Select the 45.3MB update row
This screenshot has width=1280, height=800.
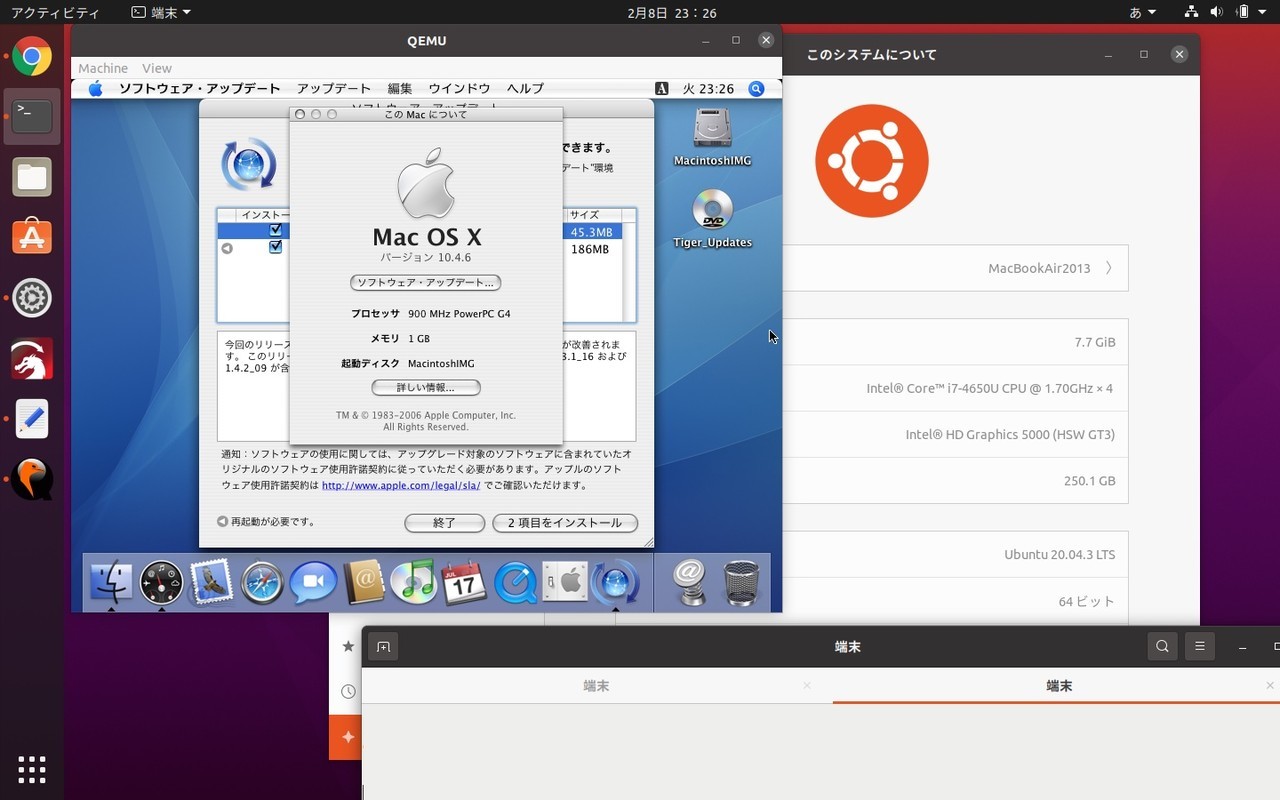pyautogui.click(x=420, y=231)
